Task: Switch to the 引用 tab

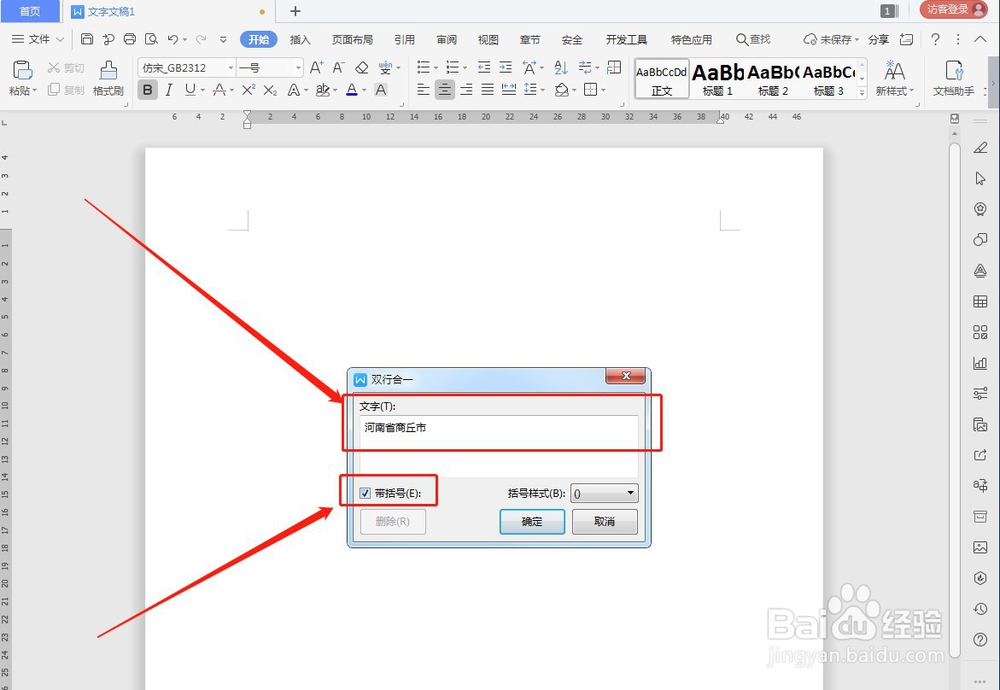Action: [x=404, y=40]
